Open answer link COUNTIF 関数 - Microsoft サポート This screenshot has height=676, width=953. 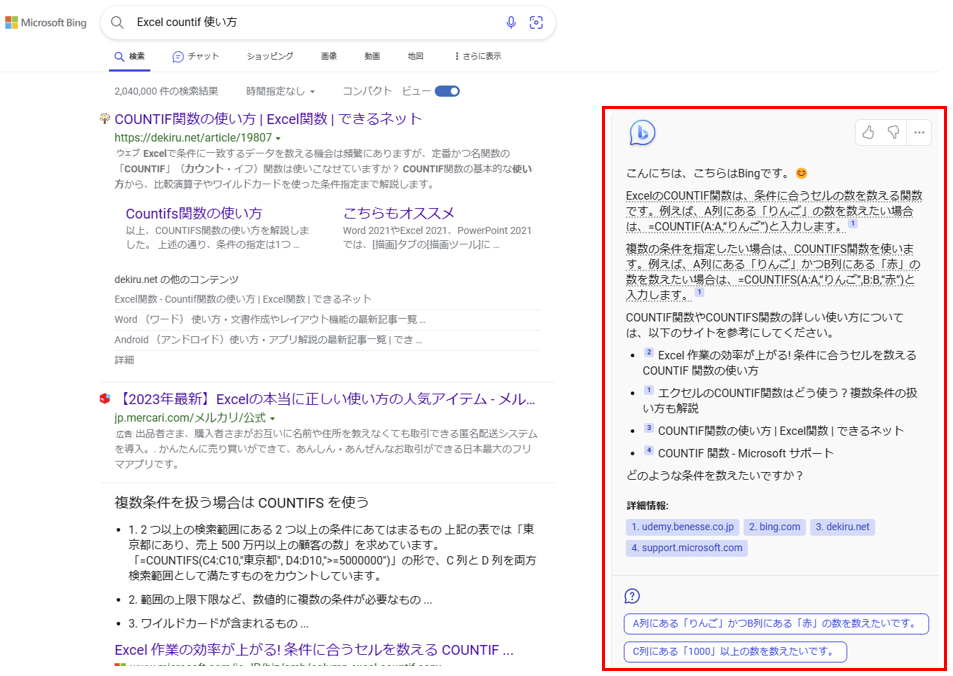[x=746, y=454]
